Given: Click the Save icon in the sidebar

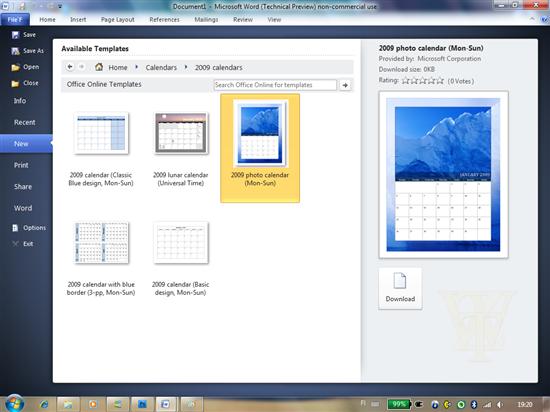Looking at the screenshot, I should point(15,35).
